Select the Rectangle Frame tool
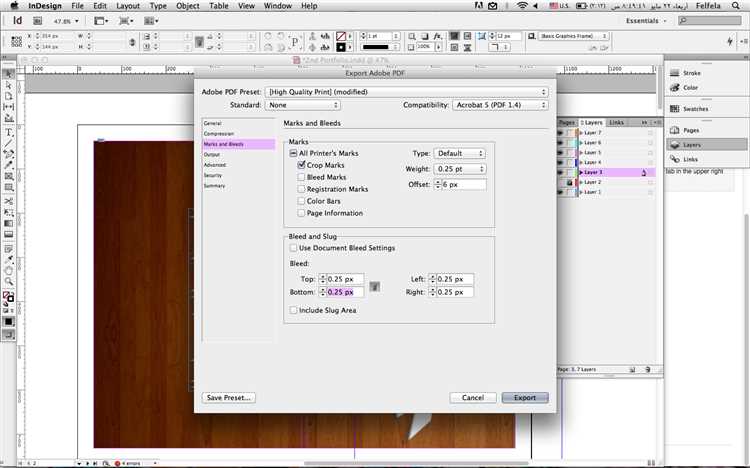750x468 pixels. 9,177
